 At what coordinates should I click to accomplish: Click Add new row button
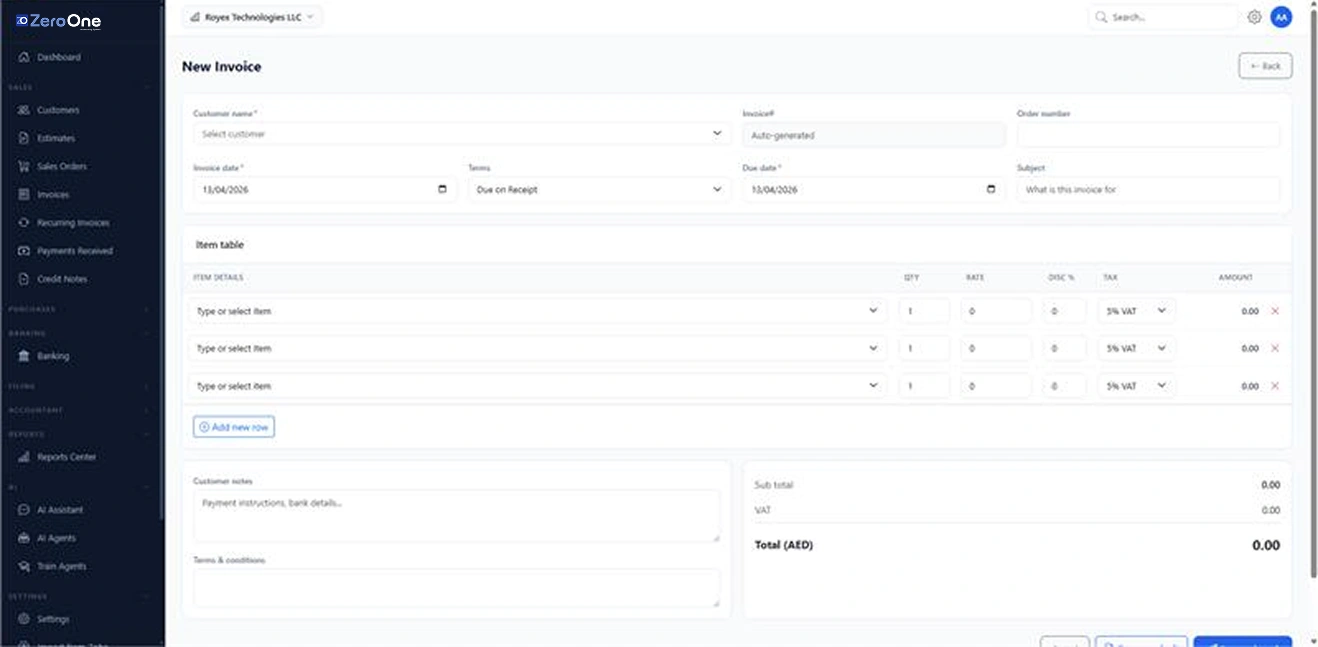click(x=234, y=427)
